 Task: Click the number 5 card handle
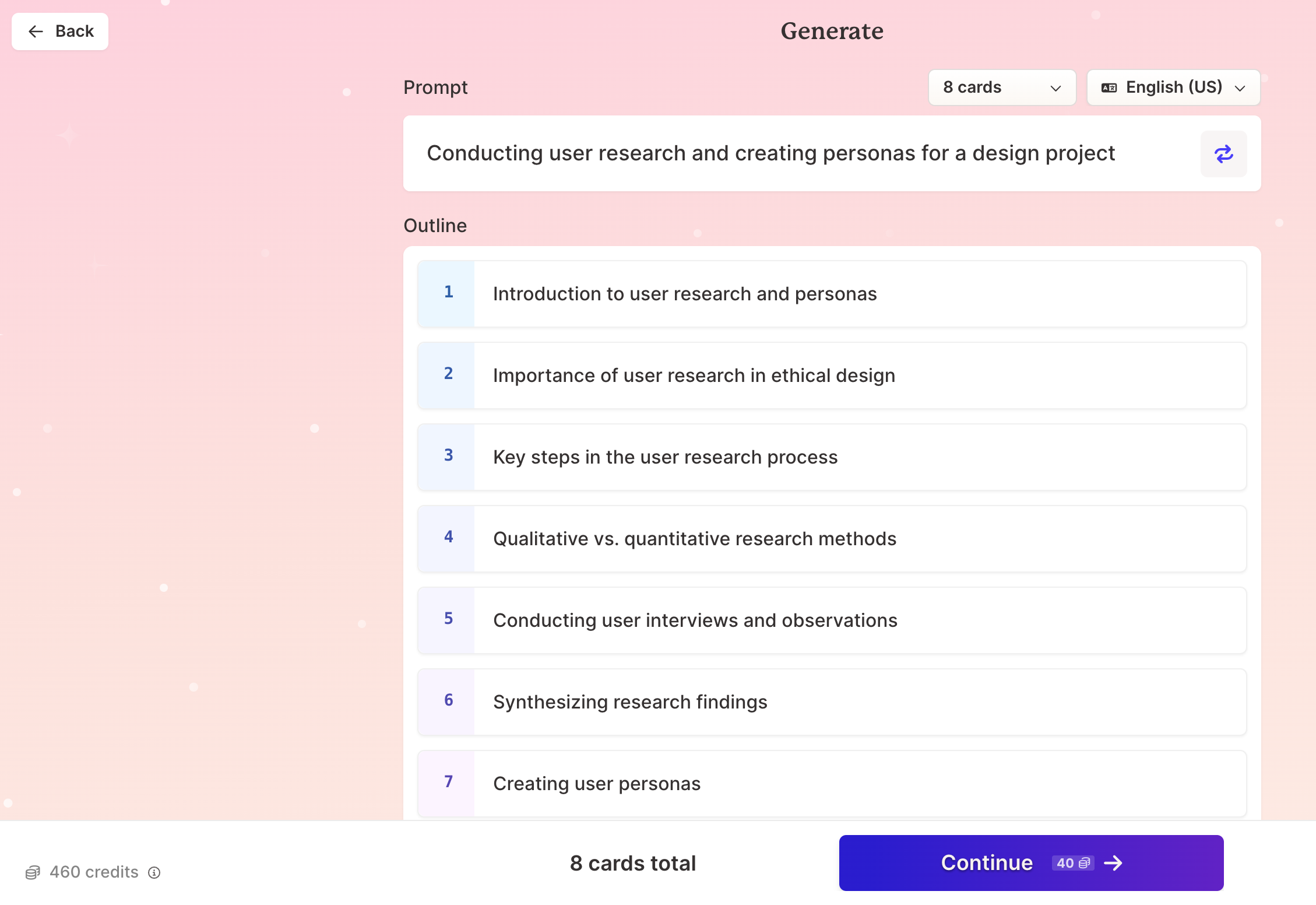point(446,620)
